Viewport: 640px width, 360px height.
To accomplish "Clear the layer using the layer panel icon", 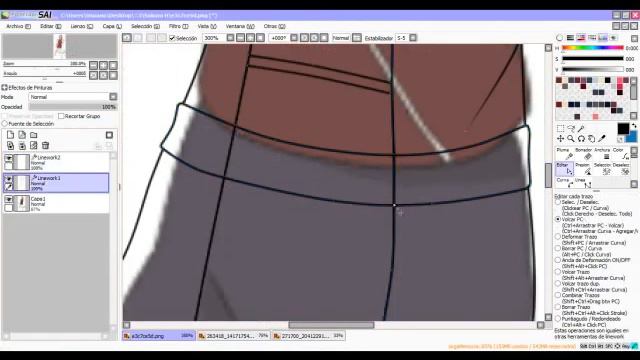I will (34, 145).
